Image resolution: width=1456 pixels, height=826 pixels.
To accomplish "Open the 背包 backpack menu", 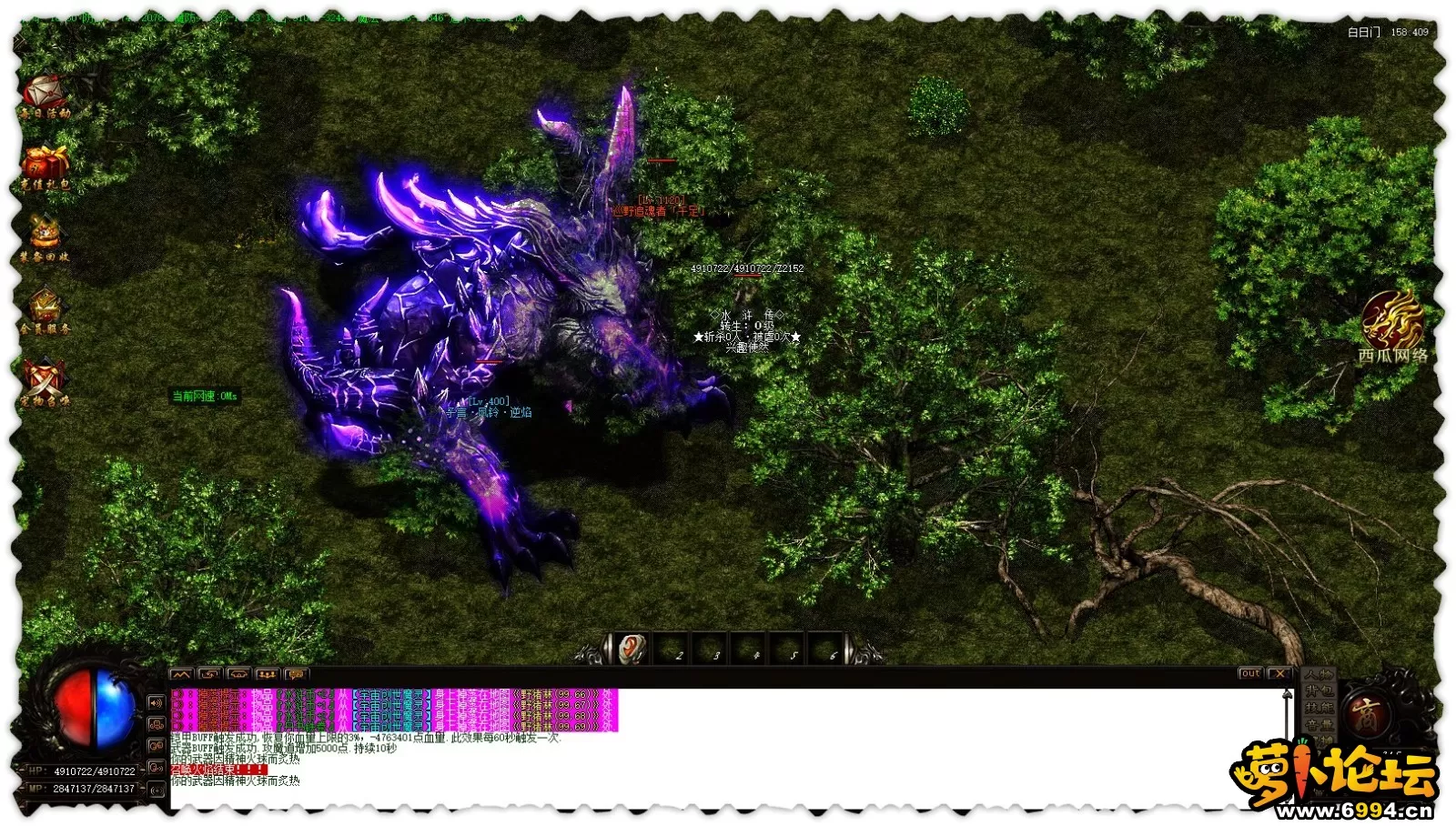I will pos(1319,691).
